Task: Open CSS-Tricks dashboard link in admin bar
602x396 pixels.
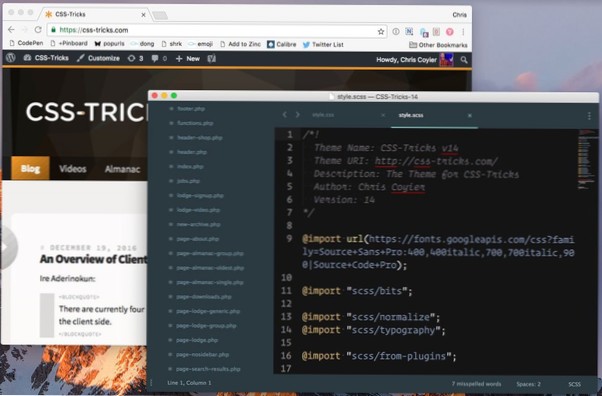Action: pos(46,58)
